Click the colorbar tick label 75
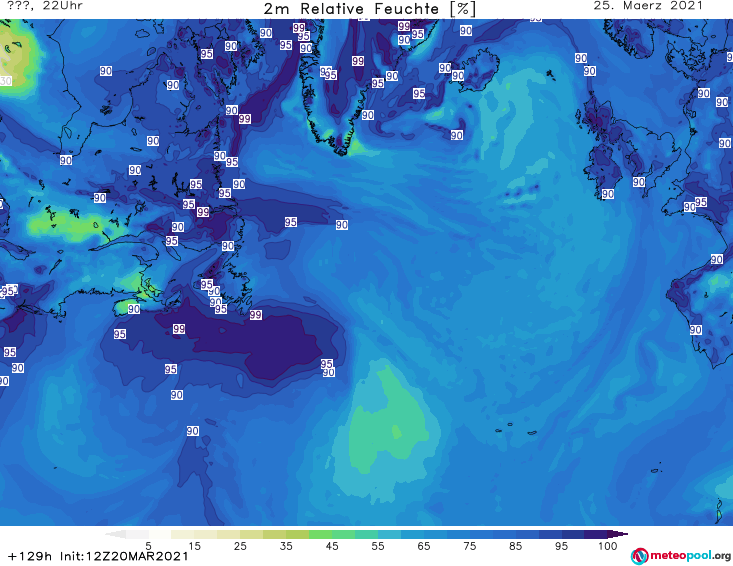This screenshot has width=733, height=566. pos(470,546)
